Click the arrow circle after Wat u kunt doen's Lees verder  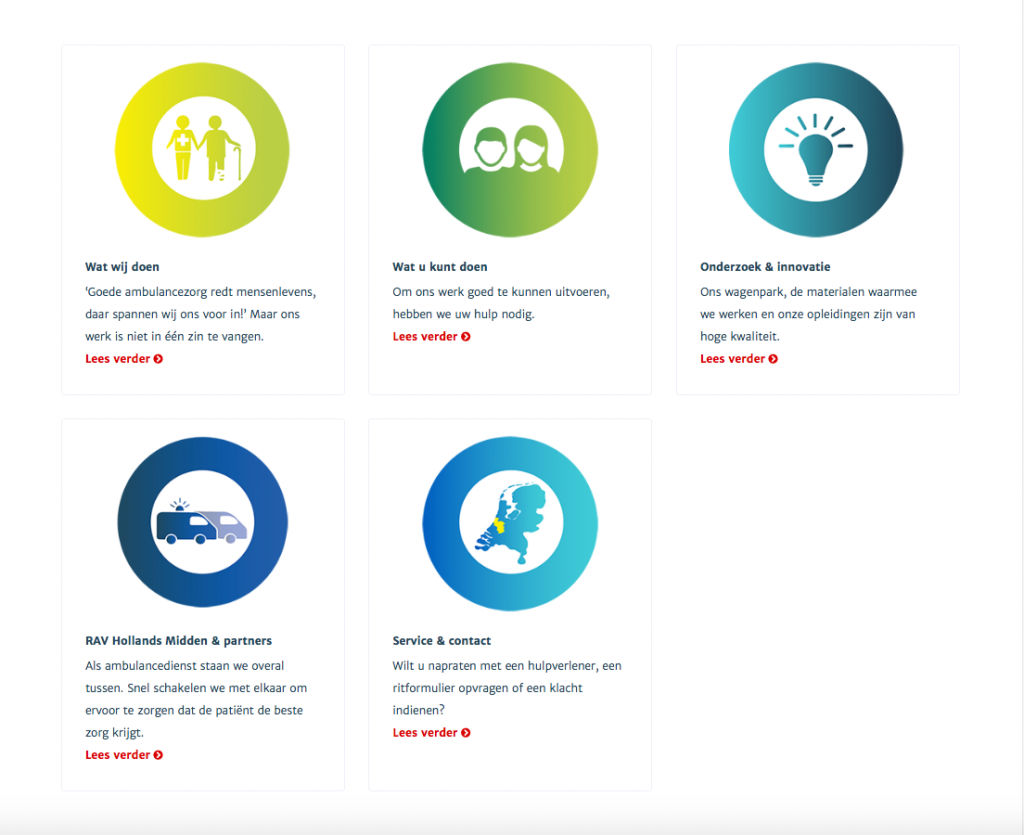466,337
